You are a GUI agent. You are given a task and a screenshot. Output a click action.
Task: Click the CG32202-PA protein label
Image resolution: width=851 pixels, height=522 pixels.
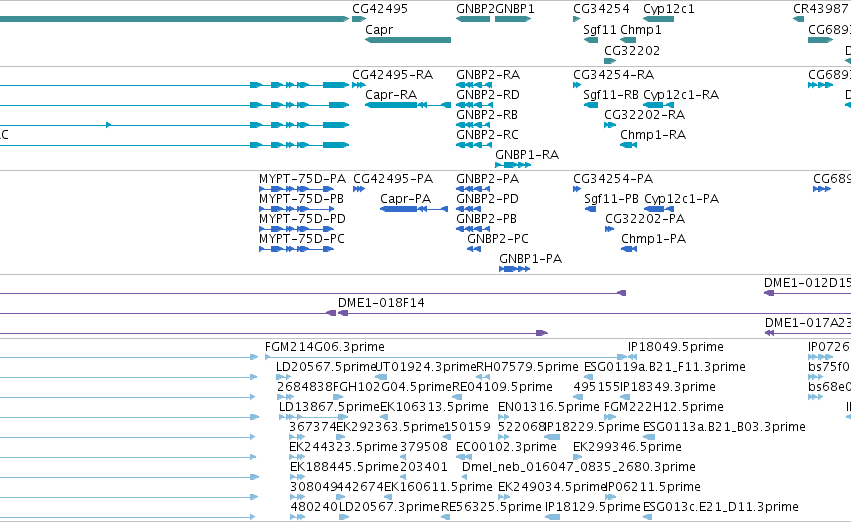(x=645, y=219)
